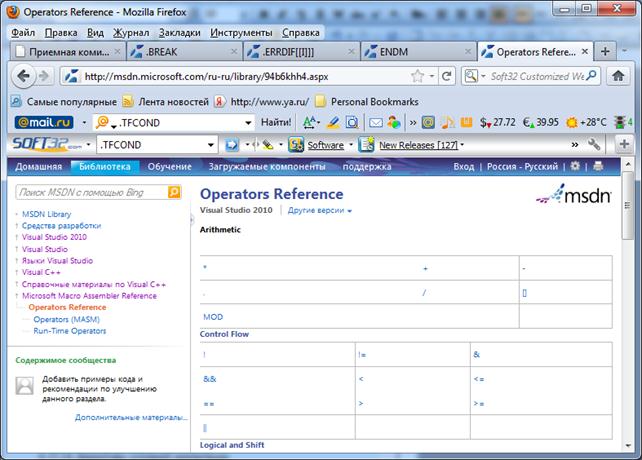This screenshot has height=460, width=642.
Task: Click the Дополнительные материалы link
Action: coord(131,417)
